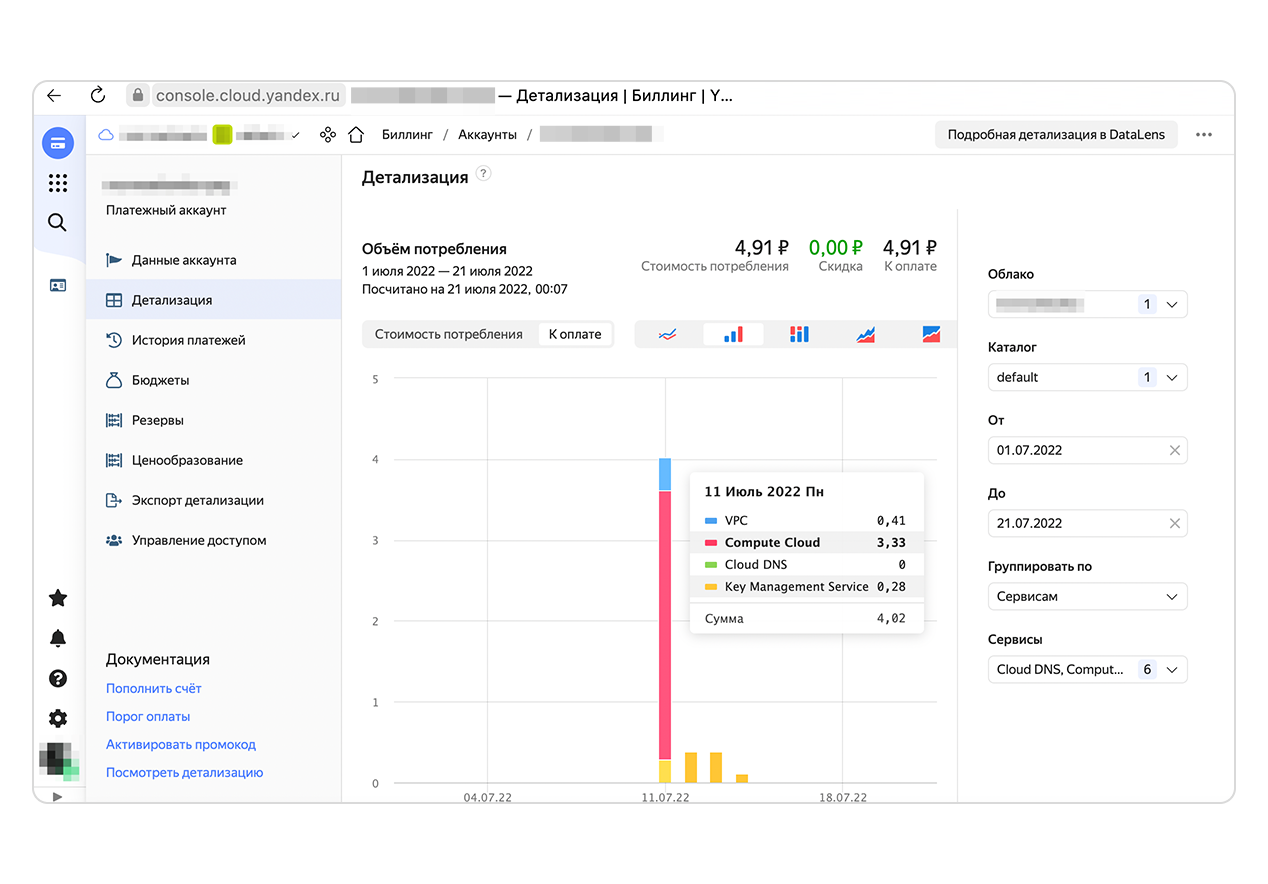Viewport: 1268px width, 884px height.
Task: Open settings with the gear icon
Action: 58,718
